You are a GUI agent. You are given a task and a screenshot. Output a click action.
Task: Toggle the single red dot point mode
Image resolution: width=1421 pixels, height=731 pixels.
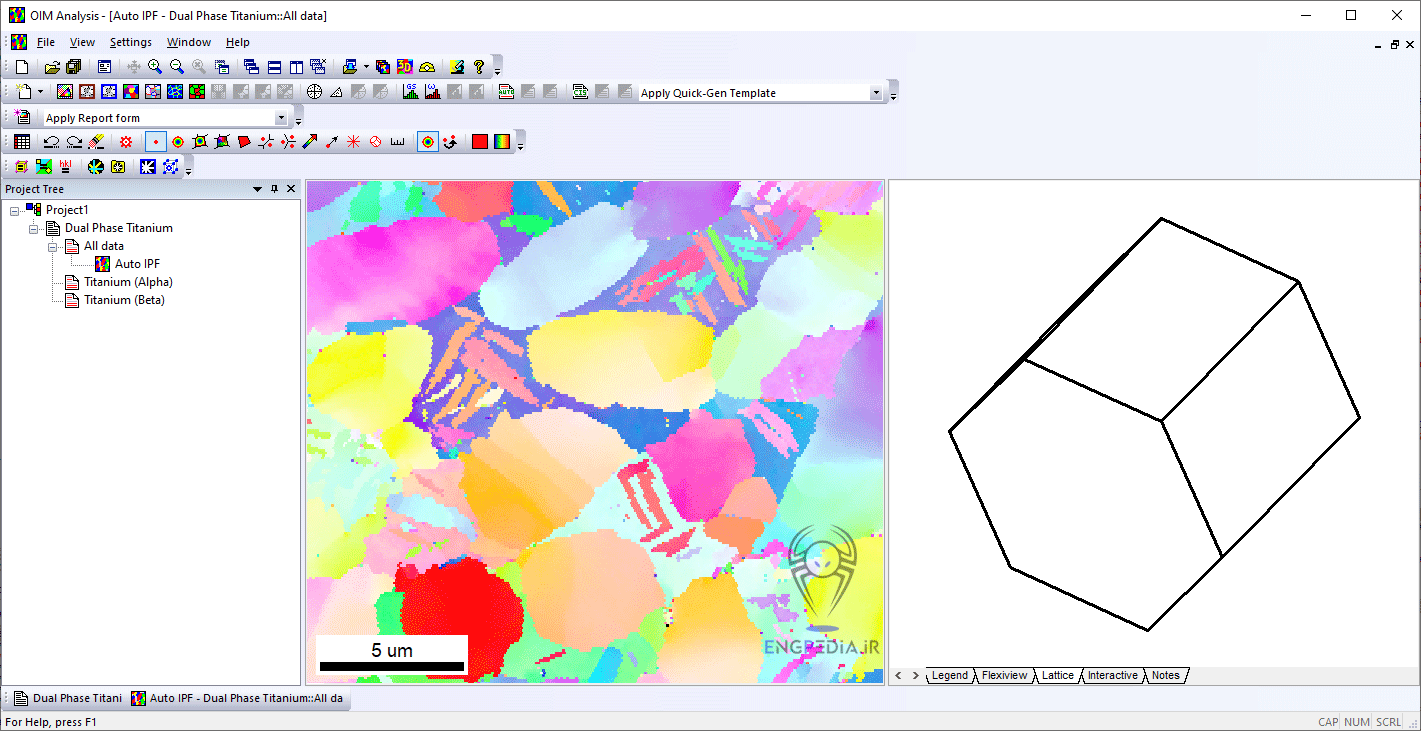tap(156, 142)
